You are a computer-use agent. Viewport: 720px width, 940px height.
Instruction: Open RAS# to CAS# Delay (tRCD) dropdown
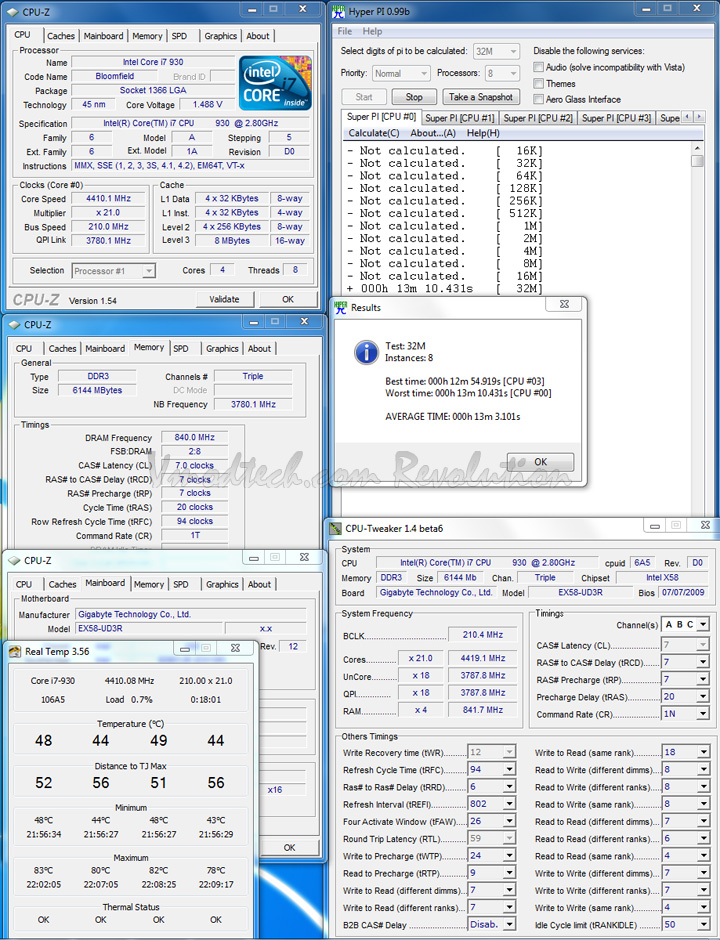pyautogui.click(x=703, y=662)
